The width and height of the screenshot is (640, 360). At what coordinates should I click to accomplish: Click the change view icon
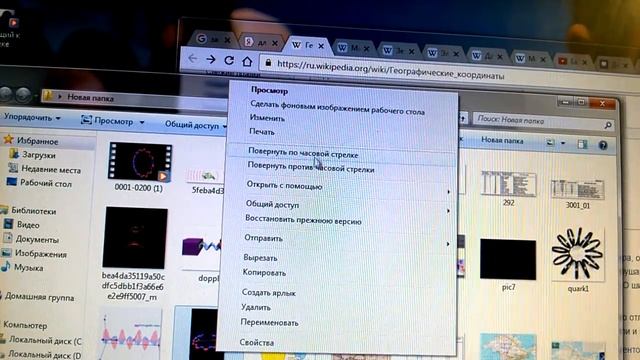click(x=551, y=143)
